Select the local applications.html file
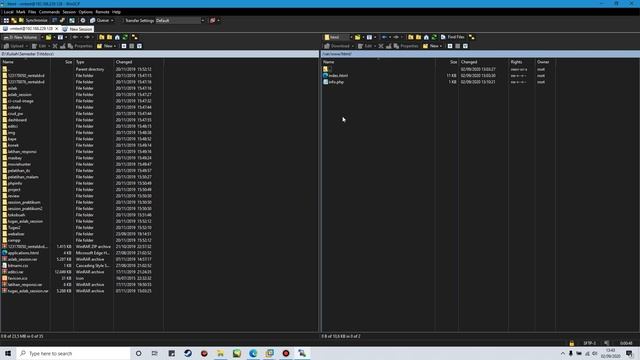Viewport: 640px width, 360px height. pyautogui.click(x=23, y=253)
